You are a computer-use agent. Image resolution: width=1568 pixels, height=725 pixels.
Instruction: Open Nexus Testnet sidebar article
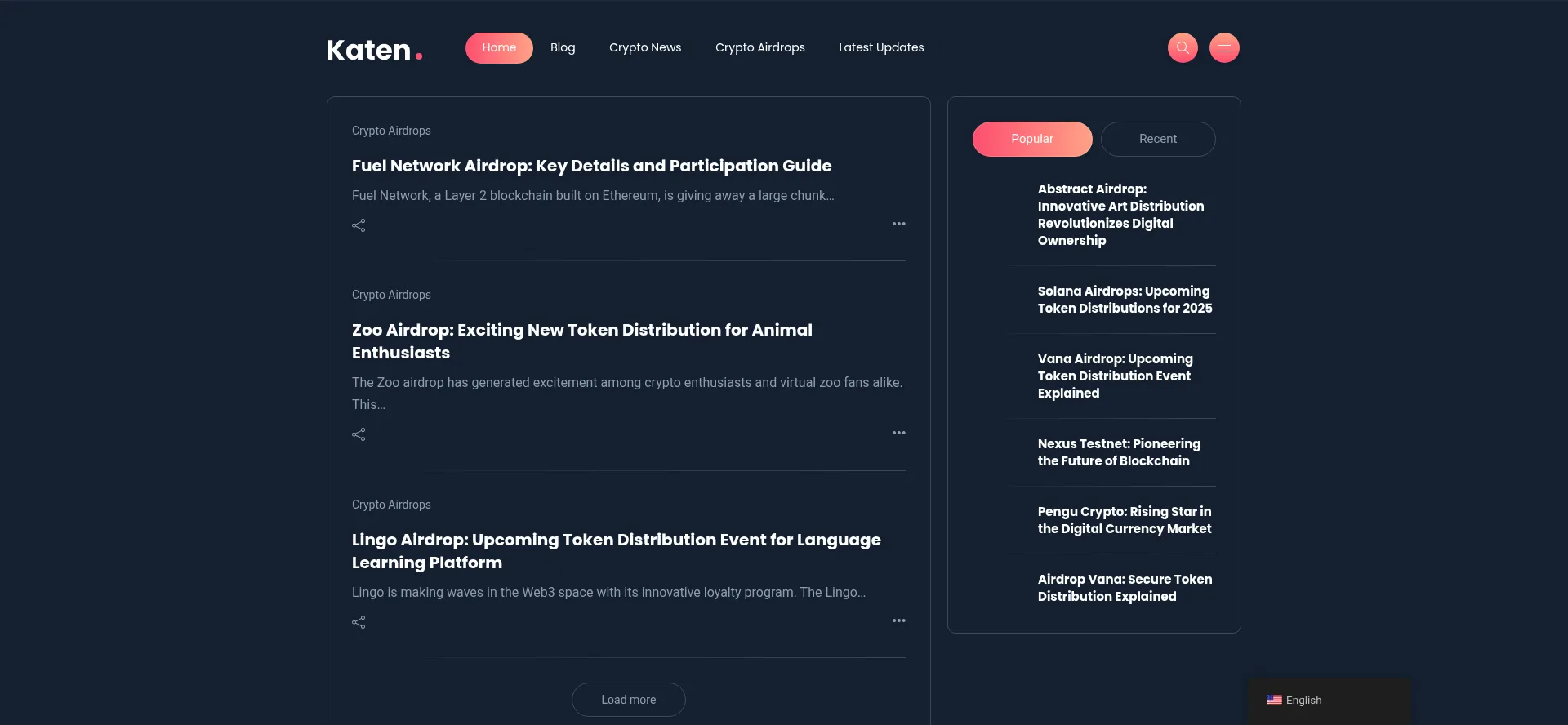pos(1119,452)
